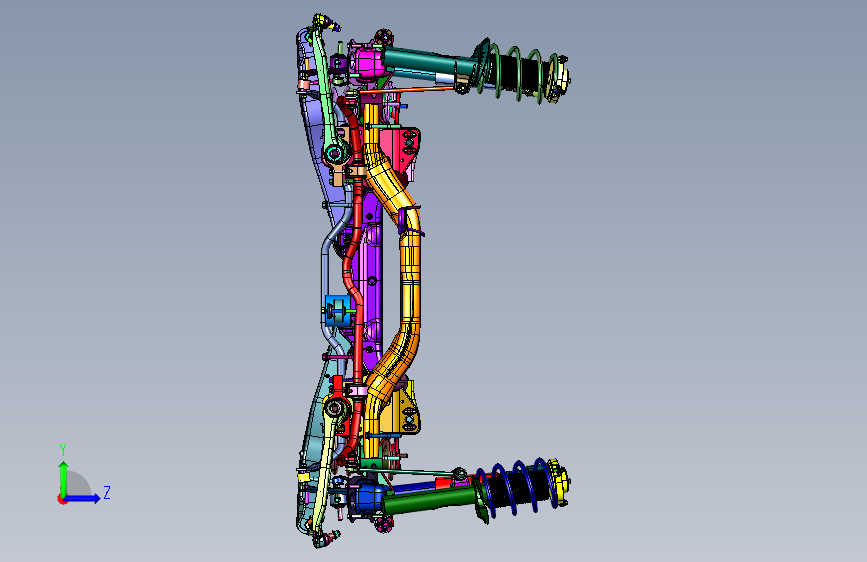Screen dimensions: 867x562
Task: Select the green coil spring
Action: click(x=520, y=73)
